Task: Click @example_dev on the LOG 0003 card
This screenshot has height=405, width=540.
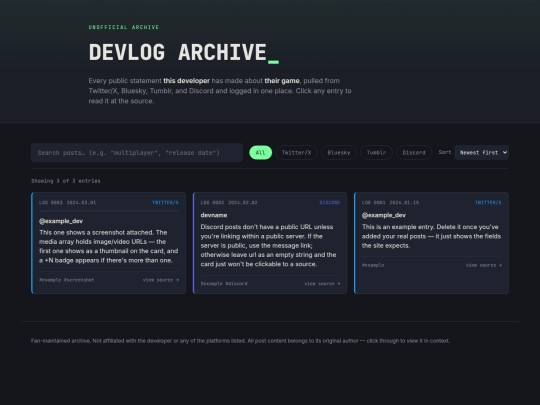Action: tap(61, 221)
